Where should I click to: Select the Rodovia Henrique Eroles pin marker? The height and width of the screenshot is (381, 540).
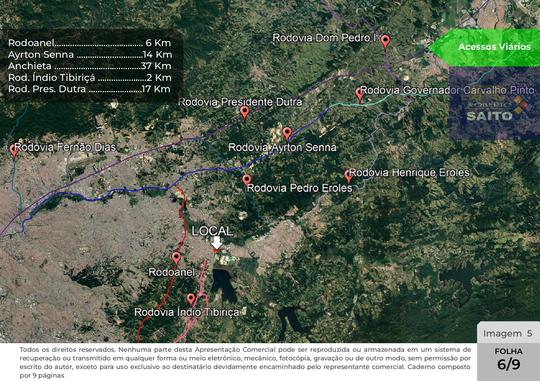(348, 176)
